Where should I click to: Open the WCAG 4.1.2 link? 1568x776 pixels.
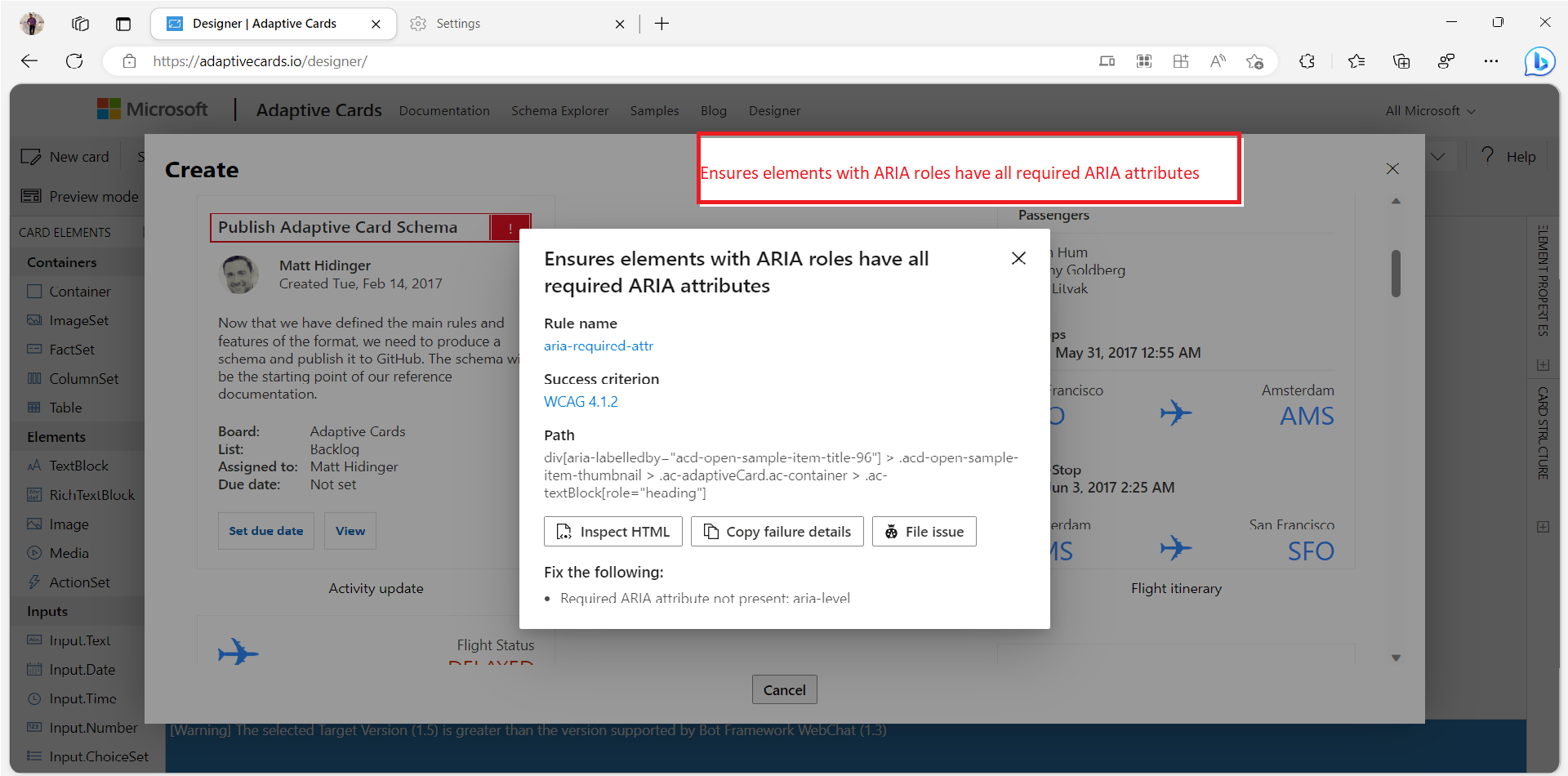pos(581,401)
